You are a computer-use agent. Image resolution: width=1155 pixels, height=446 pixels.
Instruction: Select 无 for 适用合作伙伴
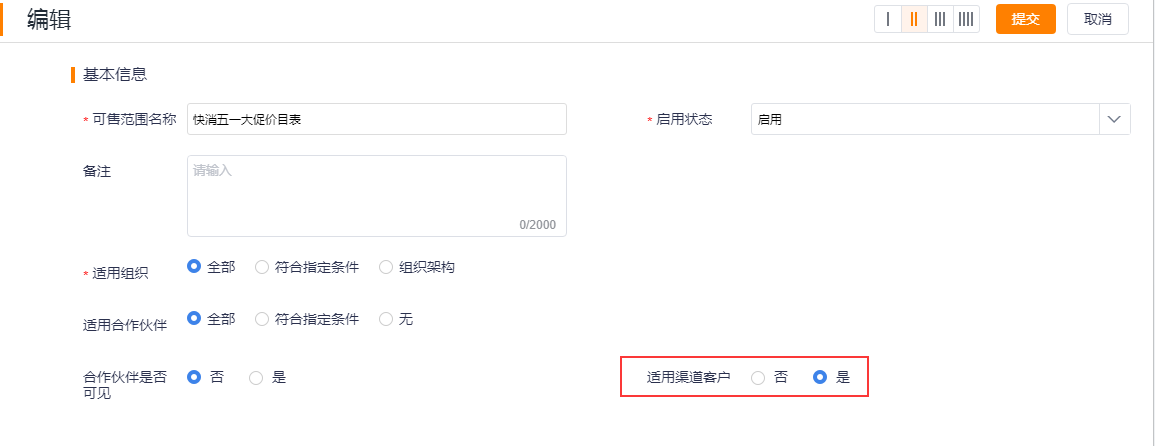[x=396, y=318]
